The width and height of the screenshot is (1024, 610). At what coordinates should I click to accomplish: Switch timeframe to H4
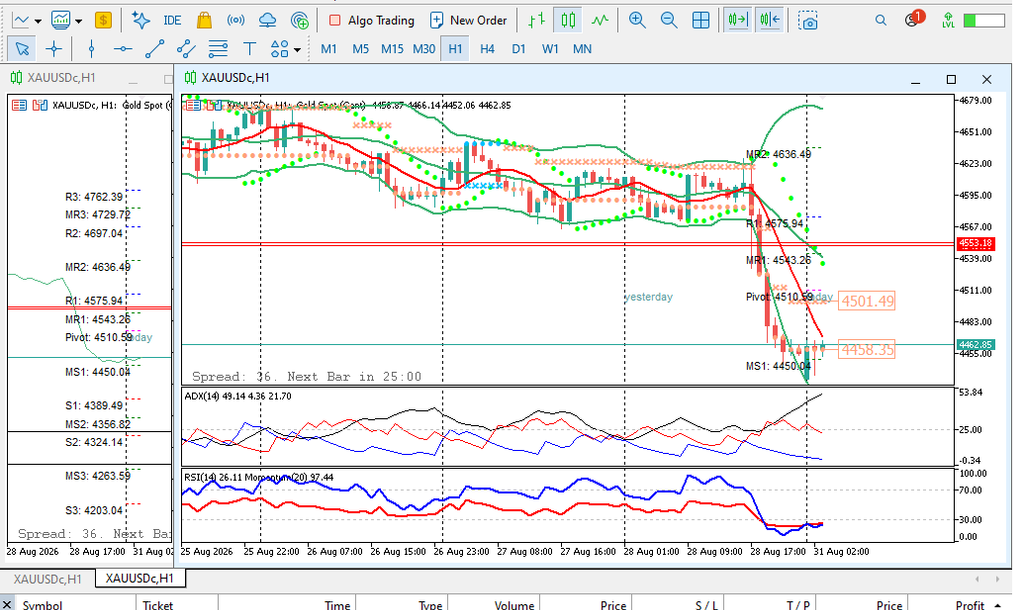[x=487, y=49]
